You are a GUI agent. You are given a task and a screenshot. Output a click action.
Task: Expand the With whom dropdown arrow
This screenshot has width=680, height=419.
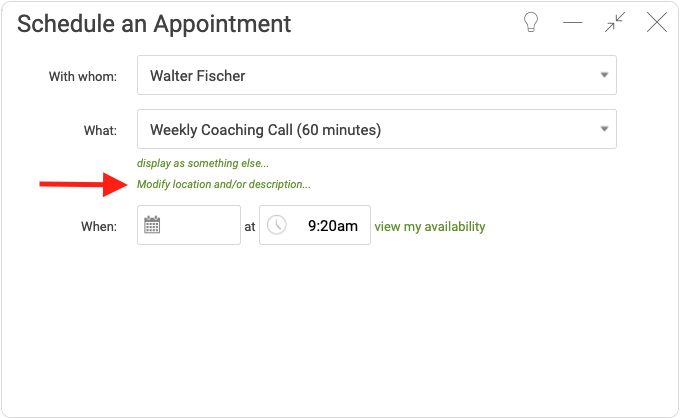click(604, 75)
